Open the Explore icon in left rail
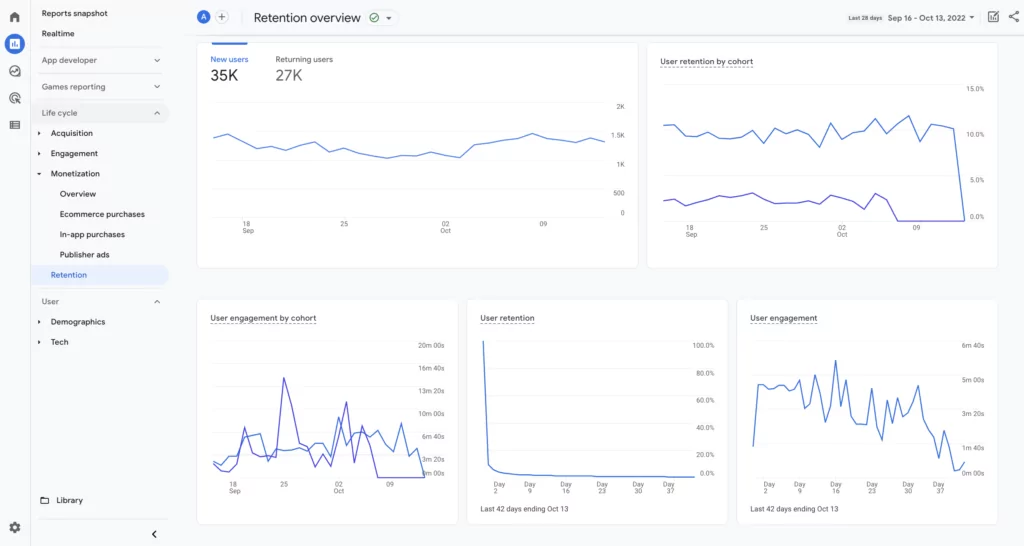This screenshot has height=546, width=1024. (x=14, y=71)
